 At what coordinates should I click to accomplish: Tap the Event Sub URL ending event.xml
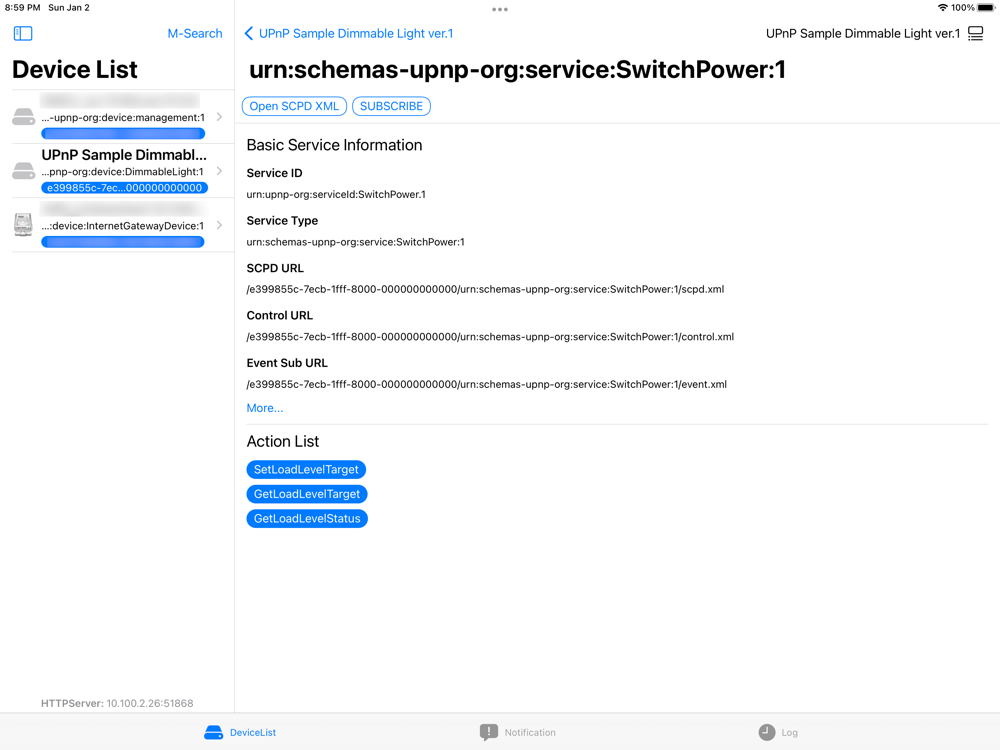point(487,385)
